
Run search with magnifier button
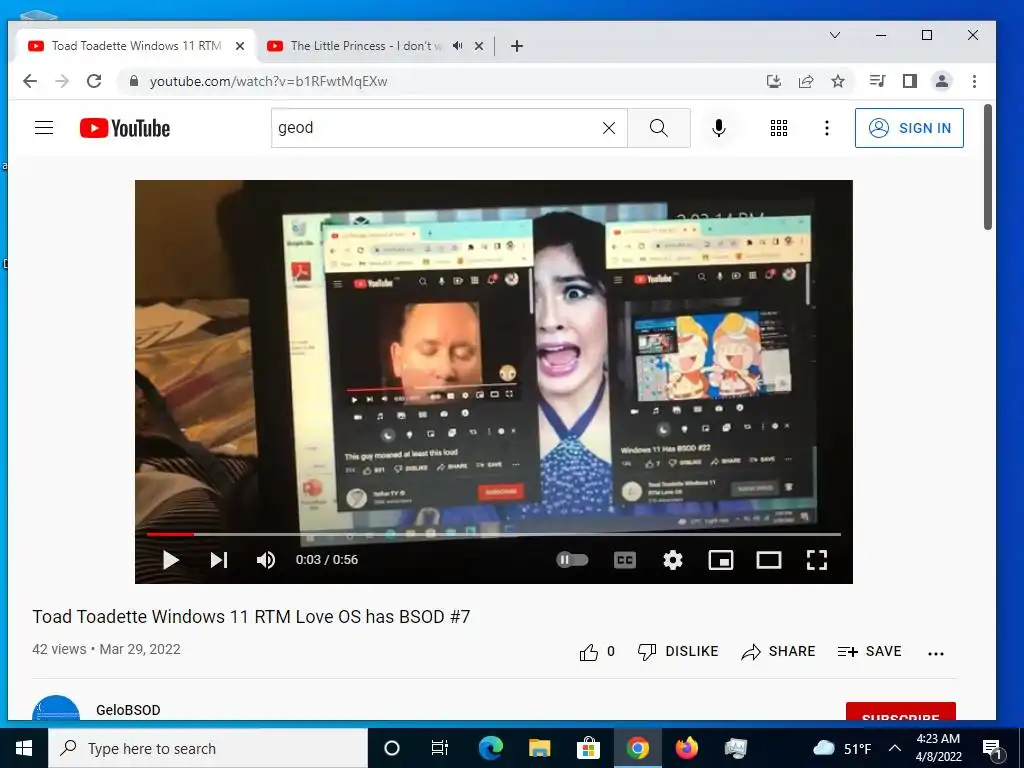pos(659,128)
